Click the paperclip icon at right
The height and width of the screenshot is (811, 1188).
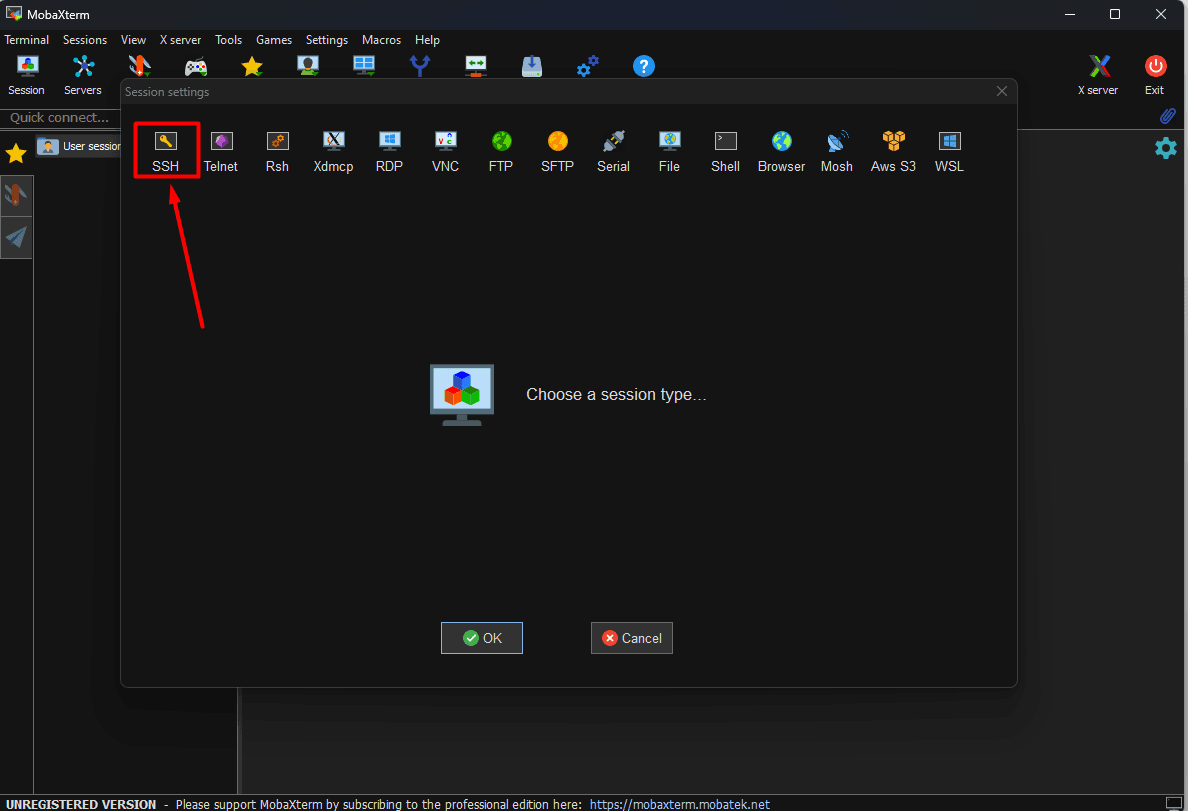tap(1168, 116)
